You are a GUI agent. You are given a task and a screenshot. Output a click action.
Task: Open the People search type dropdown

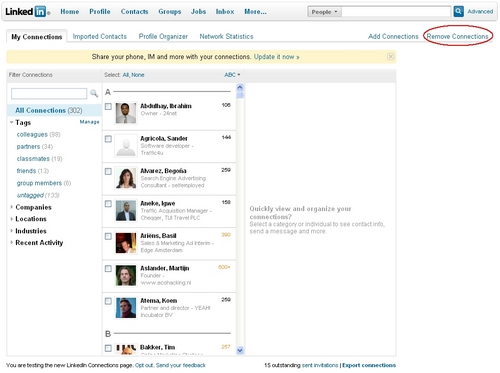[324, 12]
